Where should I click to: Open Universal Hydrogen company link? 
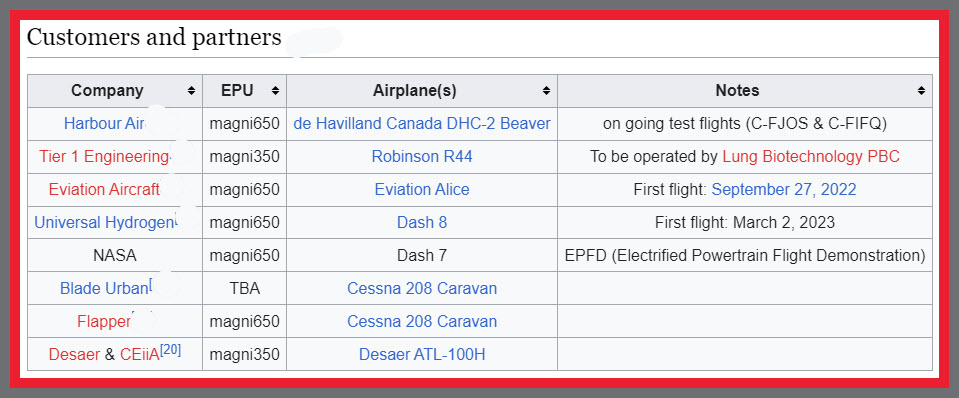coord(104,223)
